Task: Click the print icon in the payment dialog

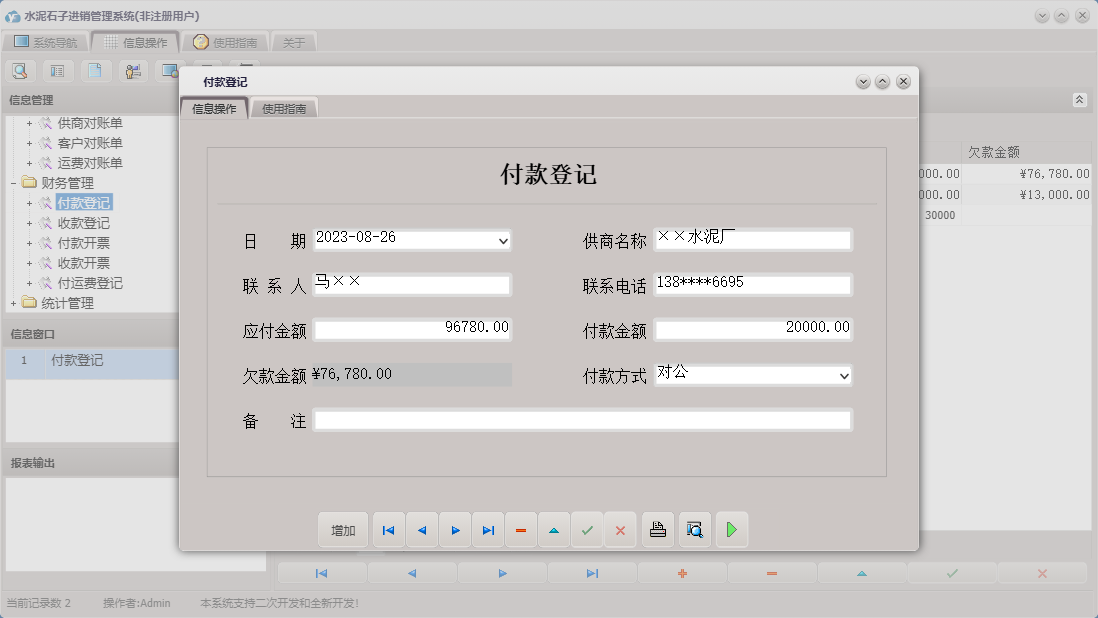Action: click(x=657, y=529)
